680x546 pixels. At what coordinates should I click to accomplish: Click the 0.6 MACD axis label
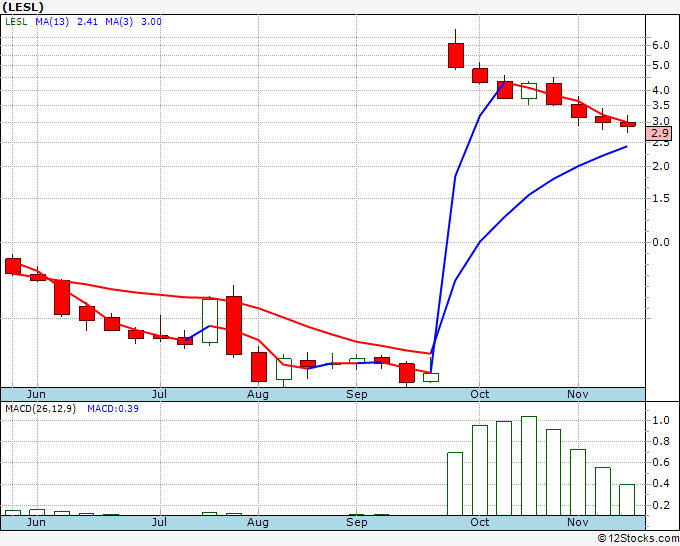pyautogui.click(x=661, y=462)
